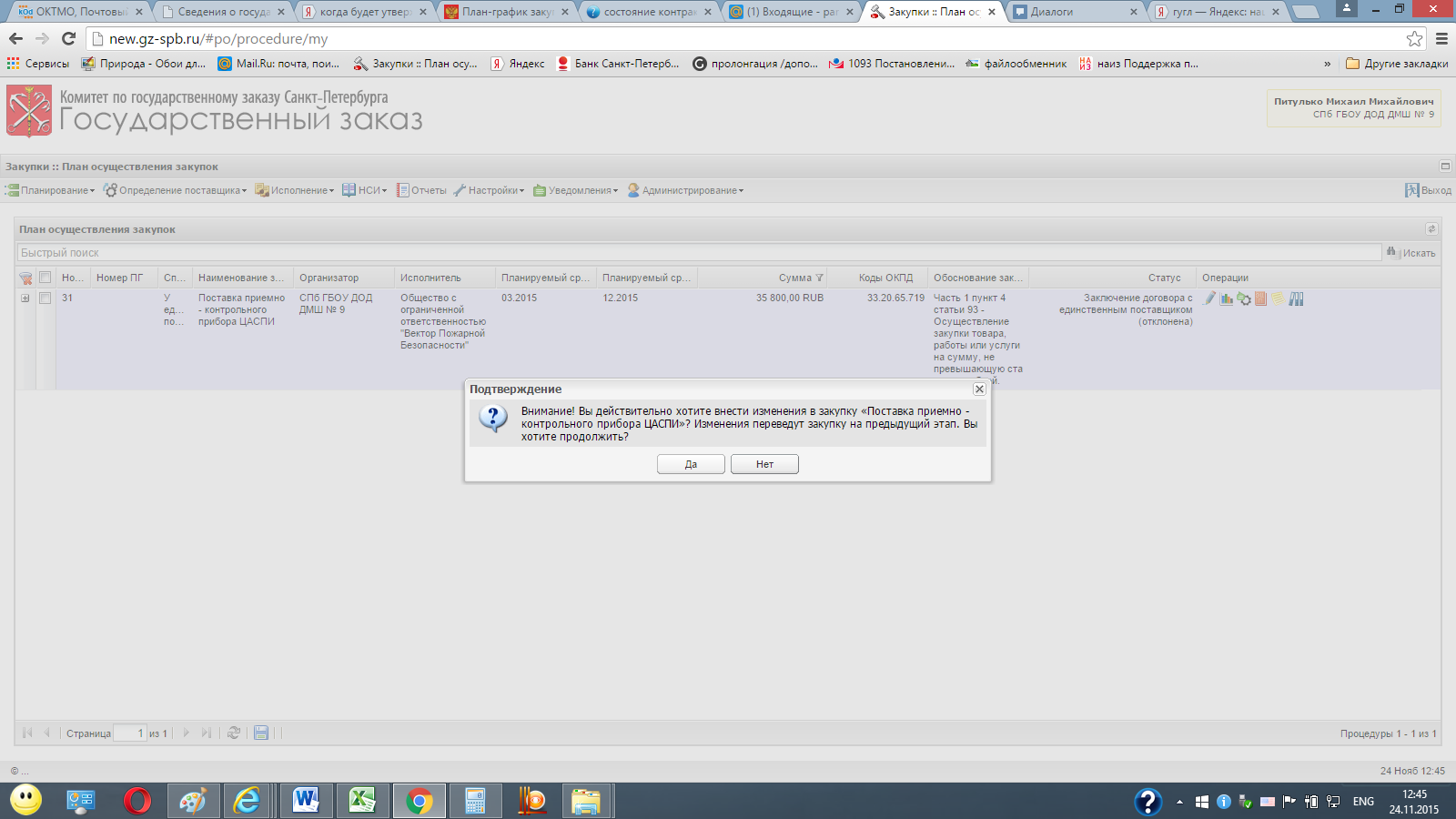Open the Уведомления menu
The height and width of the screenshot is (819, 1456).
coord(575,190)
